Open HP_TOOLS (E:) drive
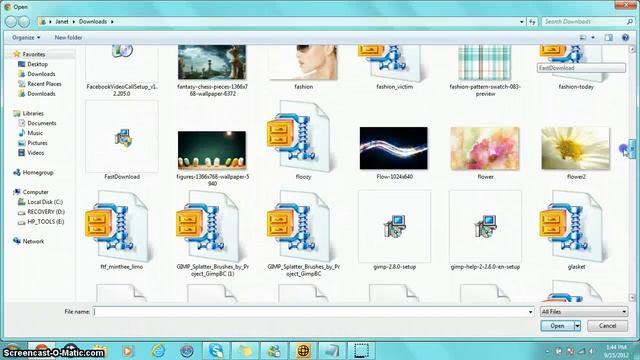The image size is (640, 360). click(x=45, y=222)
